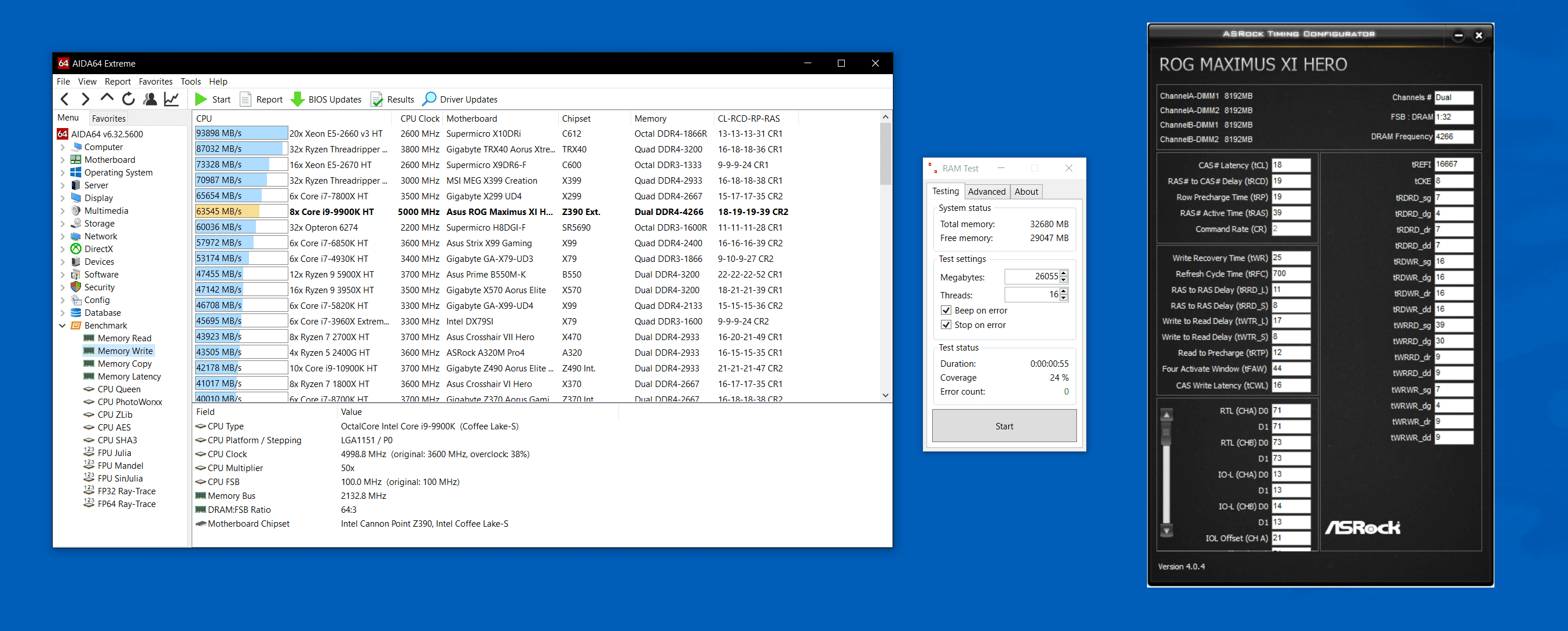
Task: Increase the Megabytes value with the up arrow
Action: (1064, 273)
